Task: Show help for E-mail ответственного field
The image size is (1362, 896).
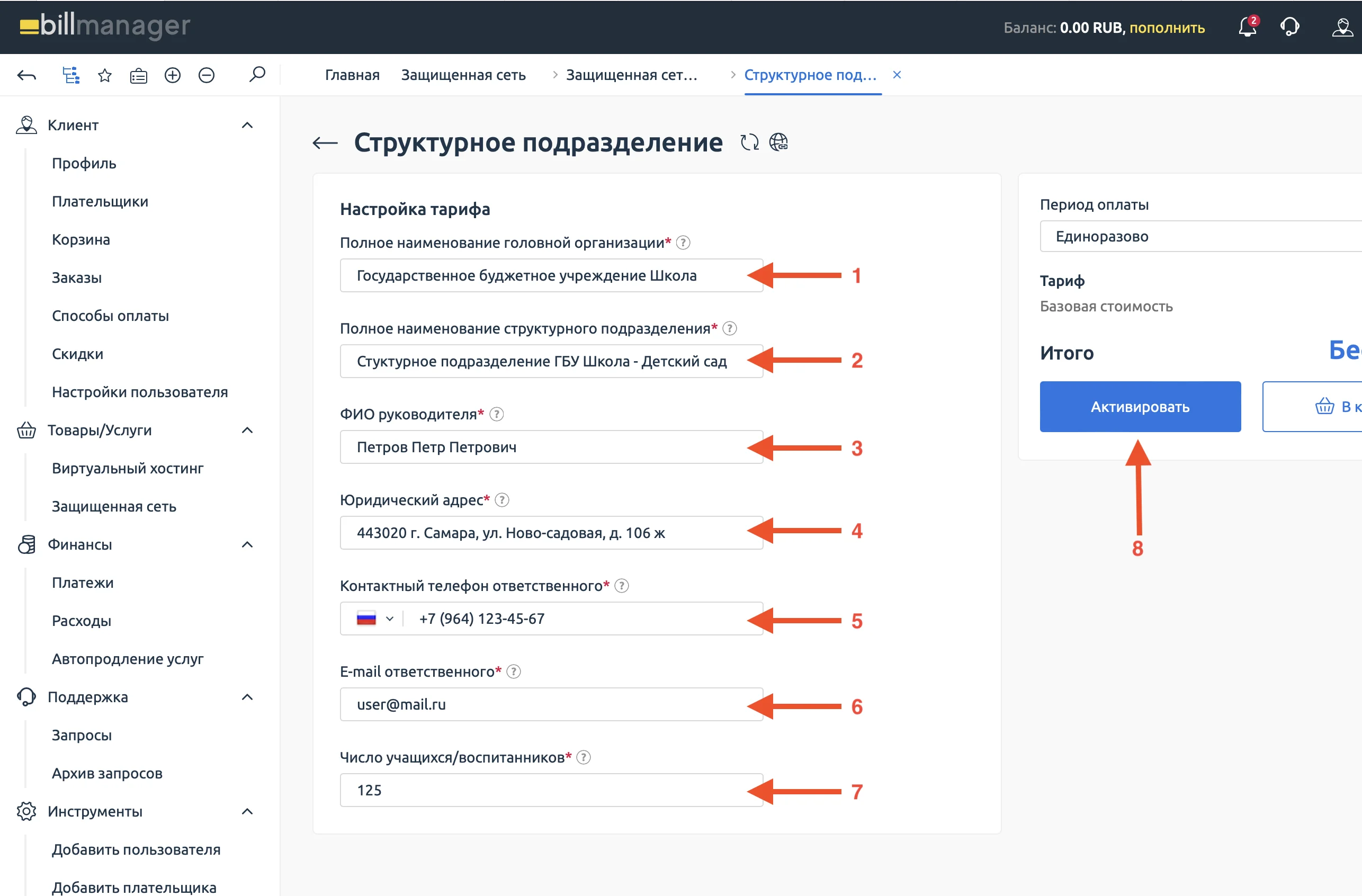Action: (x=513, y=671)
